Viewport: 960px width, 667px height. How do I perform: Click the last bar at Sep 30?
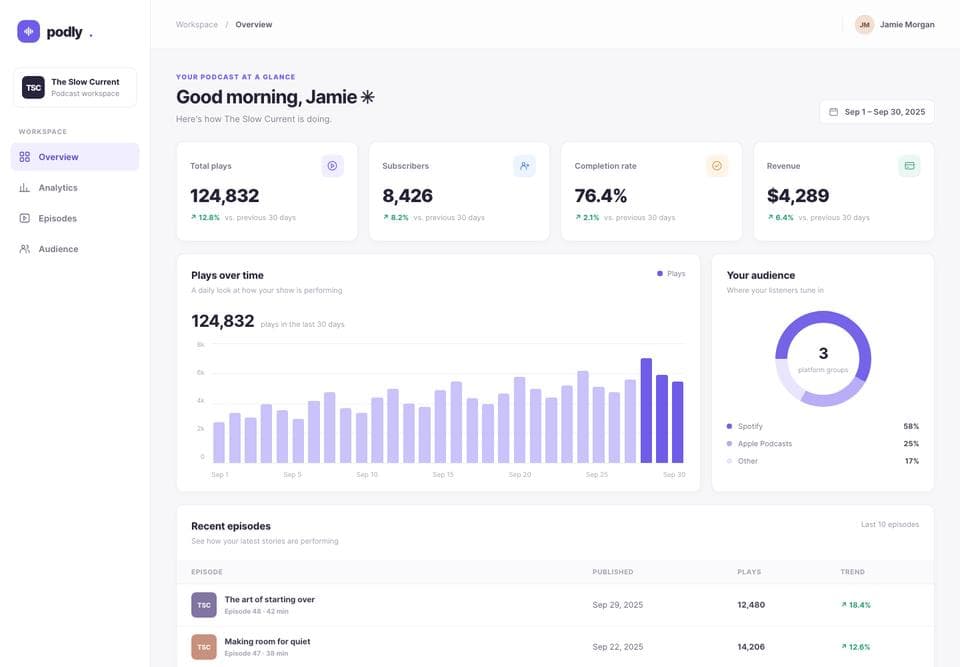point(677,422)
